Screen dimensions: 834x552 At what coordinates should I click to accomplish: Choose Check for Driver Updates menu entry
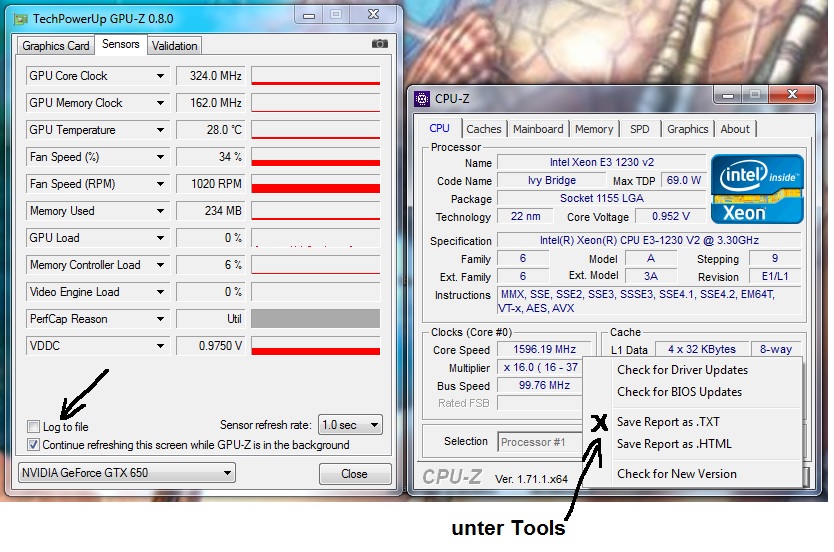pyautogui.click(x=682, y=370)
